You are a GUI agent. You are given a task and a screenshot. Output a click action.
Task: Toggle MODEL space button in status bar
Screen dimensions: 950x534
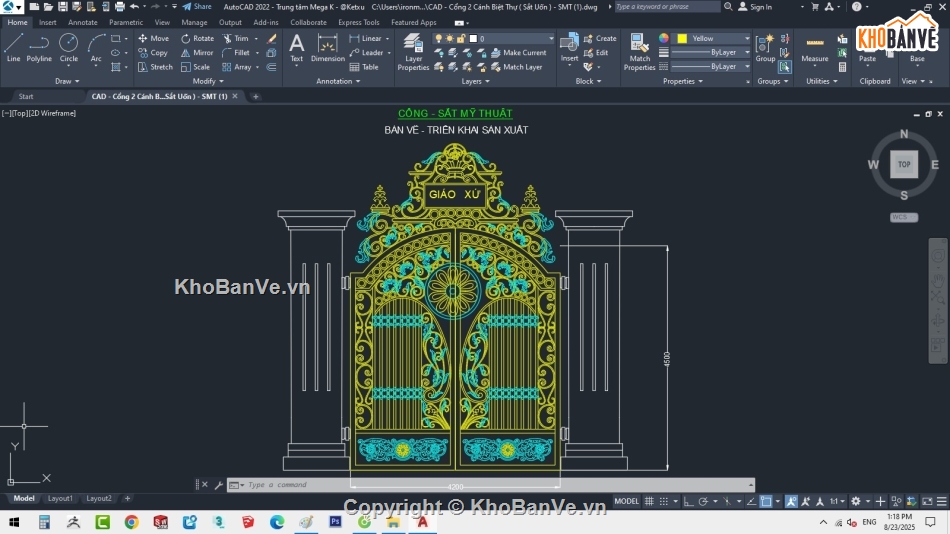626,501
